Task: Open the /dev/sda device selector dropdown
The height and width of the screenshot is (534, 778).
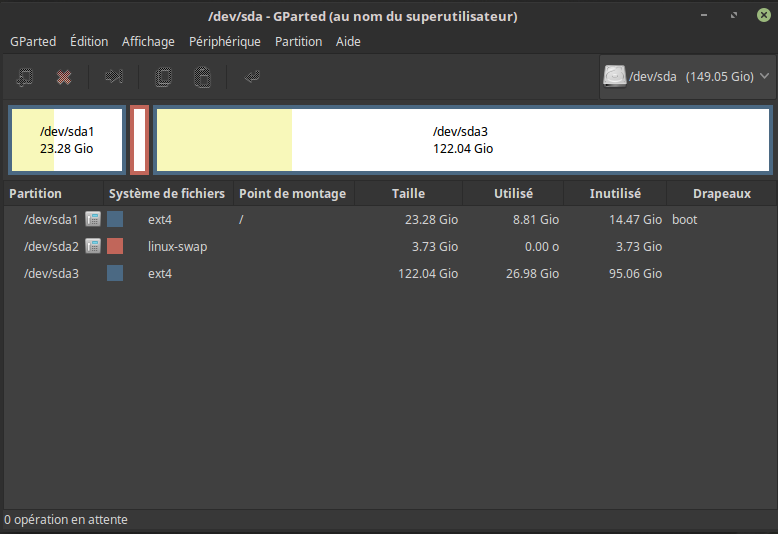Action: (x=687, y=77)
